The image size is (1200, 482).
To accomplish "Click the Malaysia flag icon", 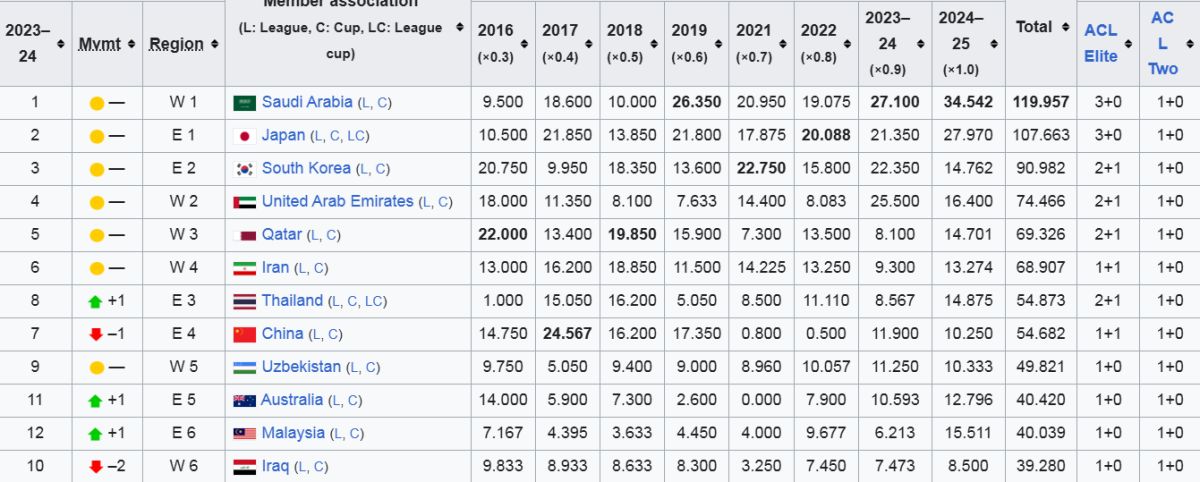I will click(x=244, y=433).
